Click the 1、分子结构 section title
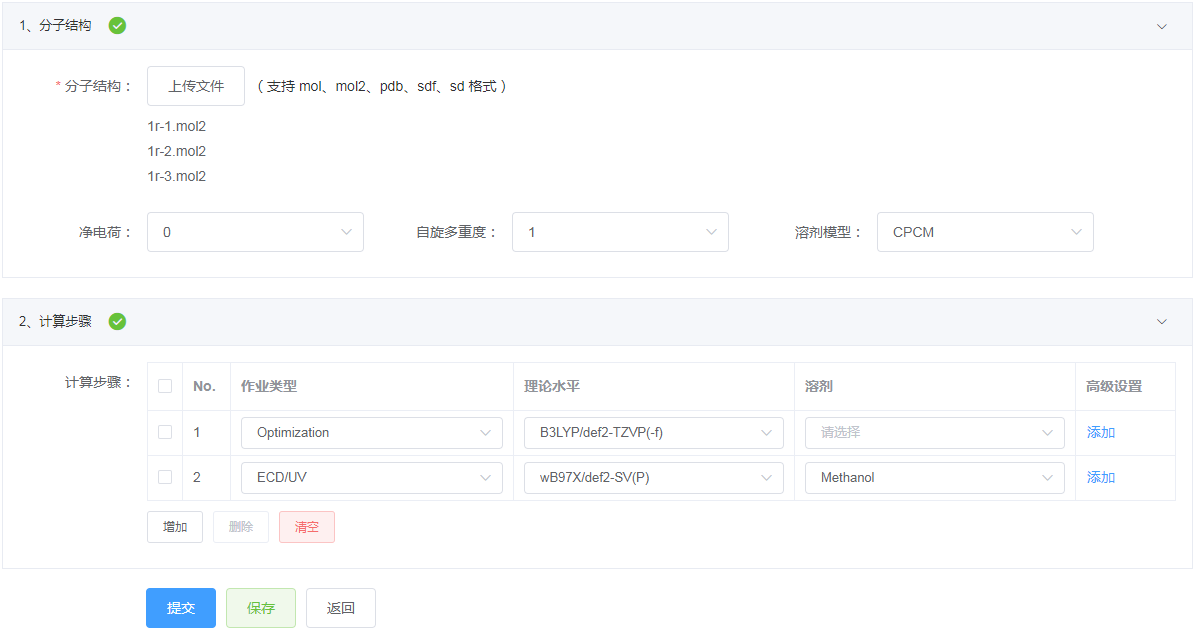1200x640 pixels. [x=55, y=26]
